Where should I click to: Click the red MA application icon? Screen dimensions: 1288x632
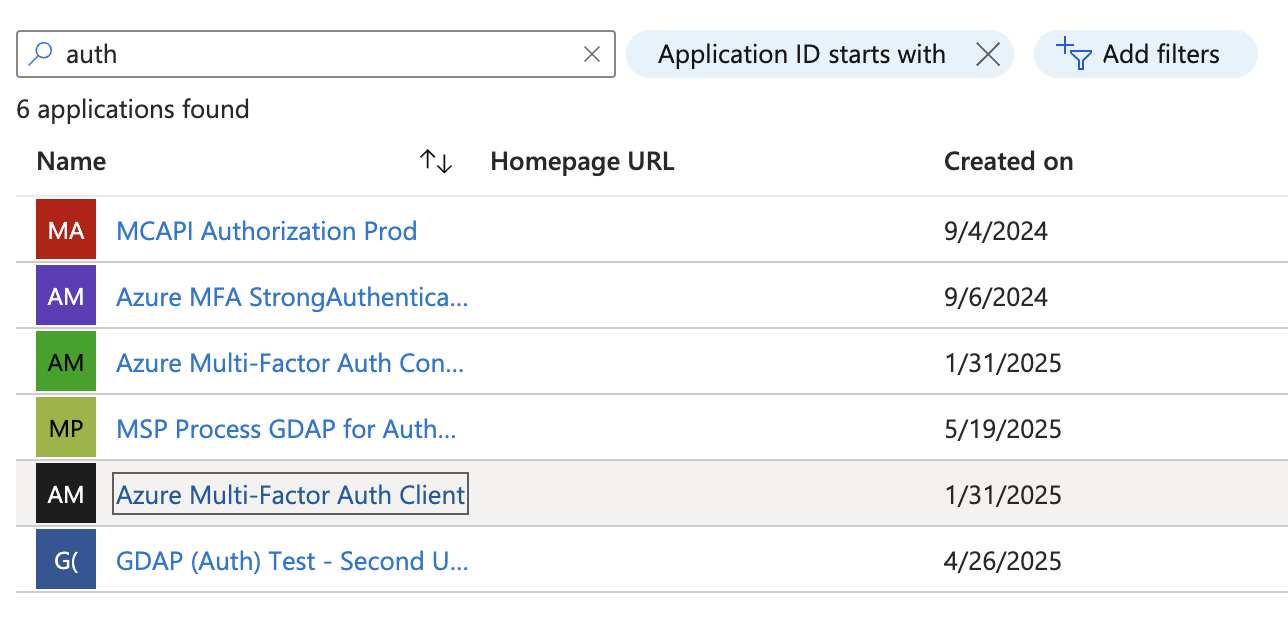[66, 230]
